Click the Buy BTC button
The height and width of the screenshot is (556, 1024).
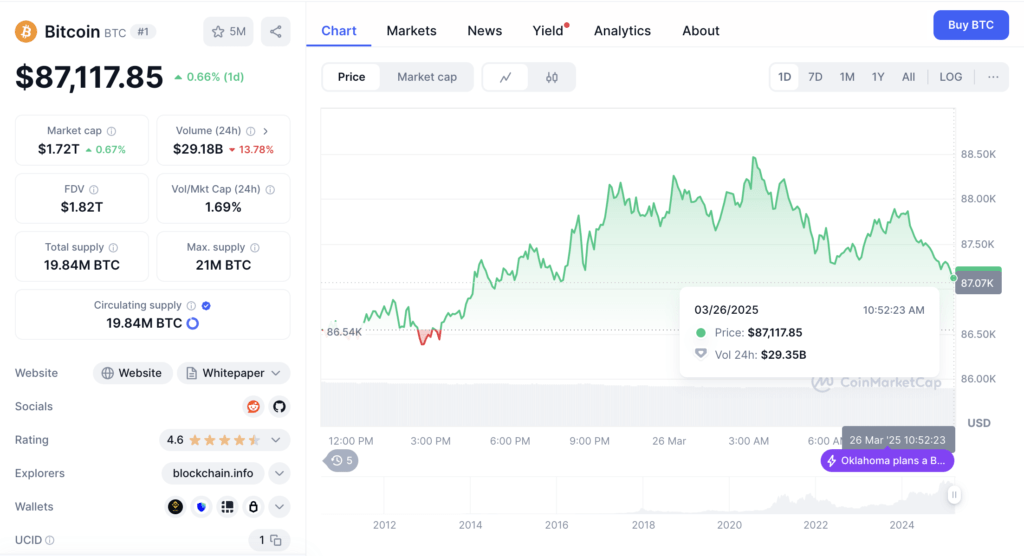click(970, 25)
